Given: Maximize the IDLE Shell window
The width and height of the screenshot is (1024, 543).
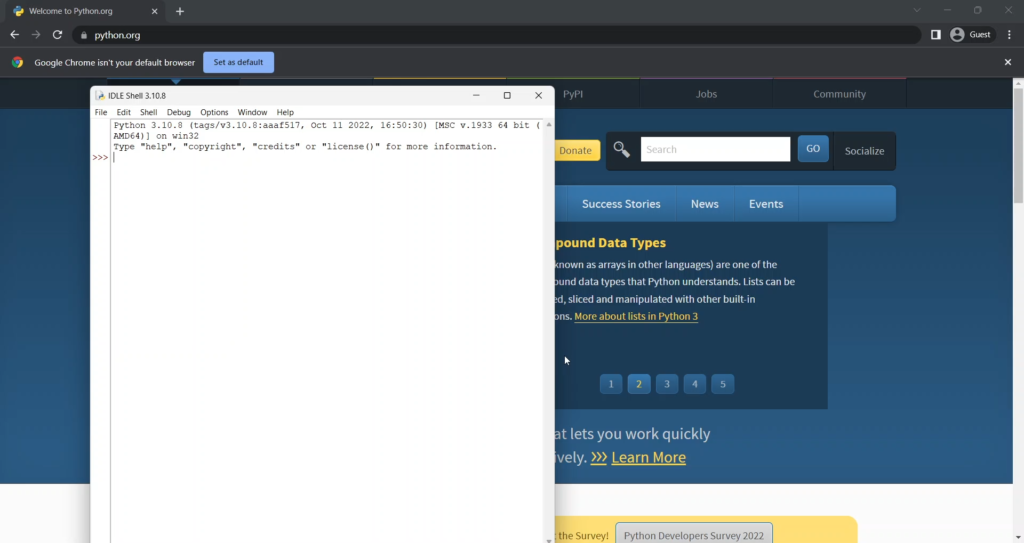Looking at the screenshot, I should pyautogui.click(x=507, y=95).
